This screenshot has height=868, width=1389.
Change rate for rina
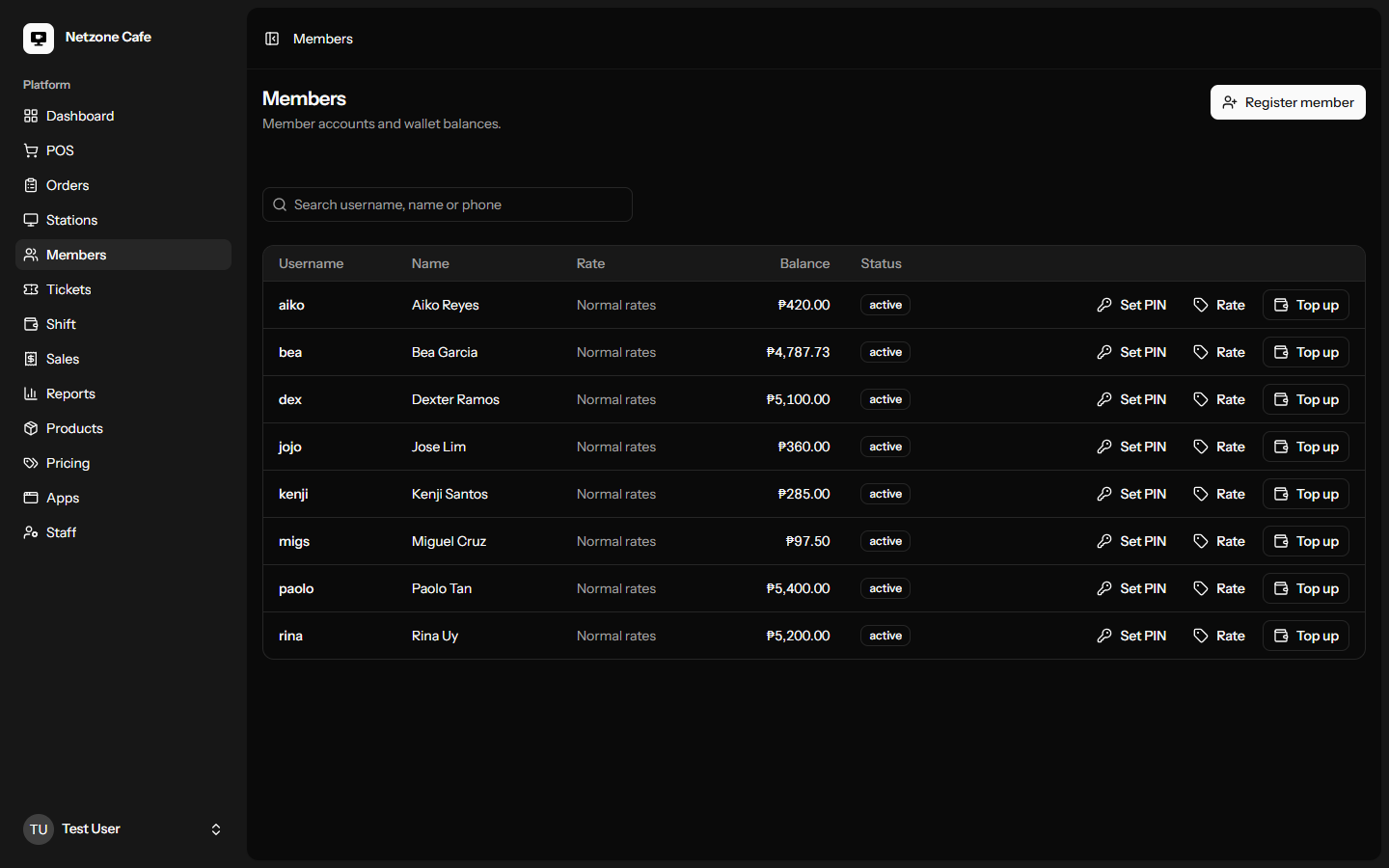coord(1219,636)
